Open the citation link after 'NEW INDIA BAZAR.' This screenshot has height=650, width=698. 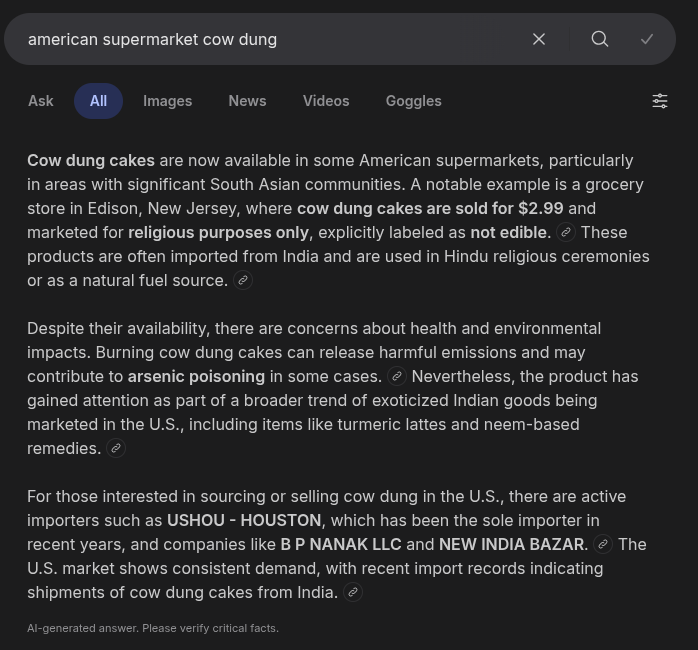tap(603, 544)
